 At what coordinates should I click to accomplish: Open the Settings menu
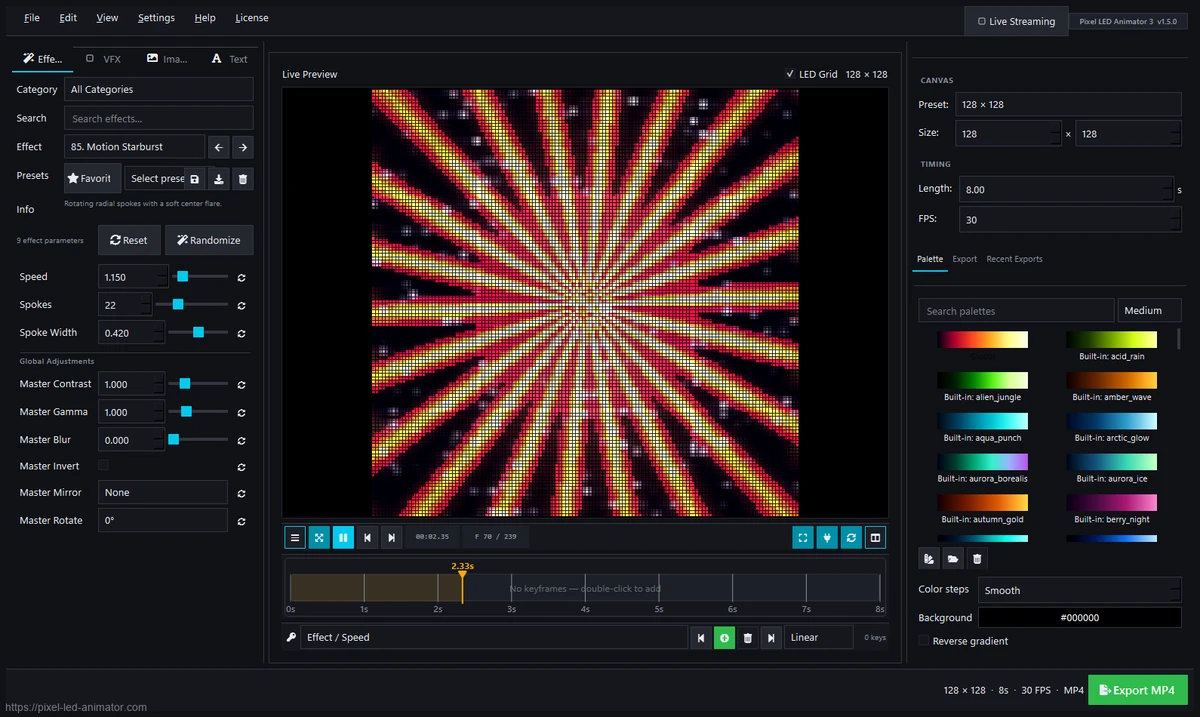156,18
